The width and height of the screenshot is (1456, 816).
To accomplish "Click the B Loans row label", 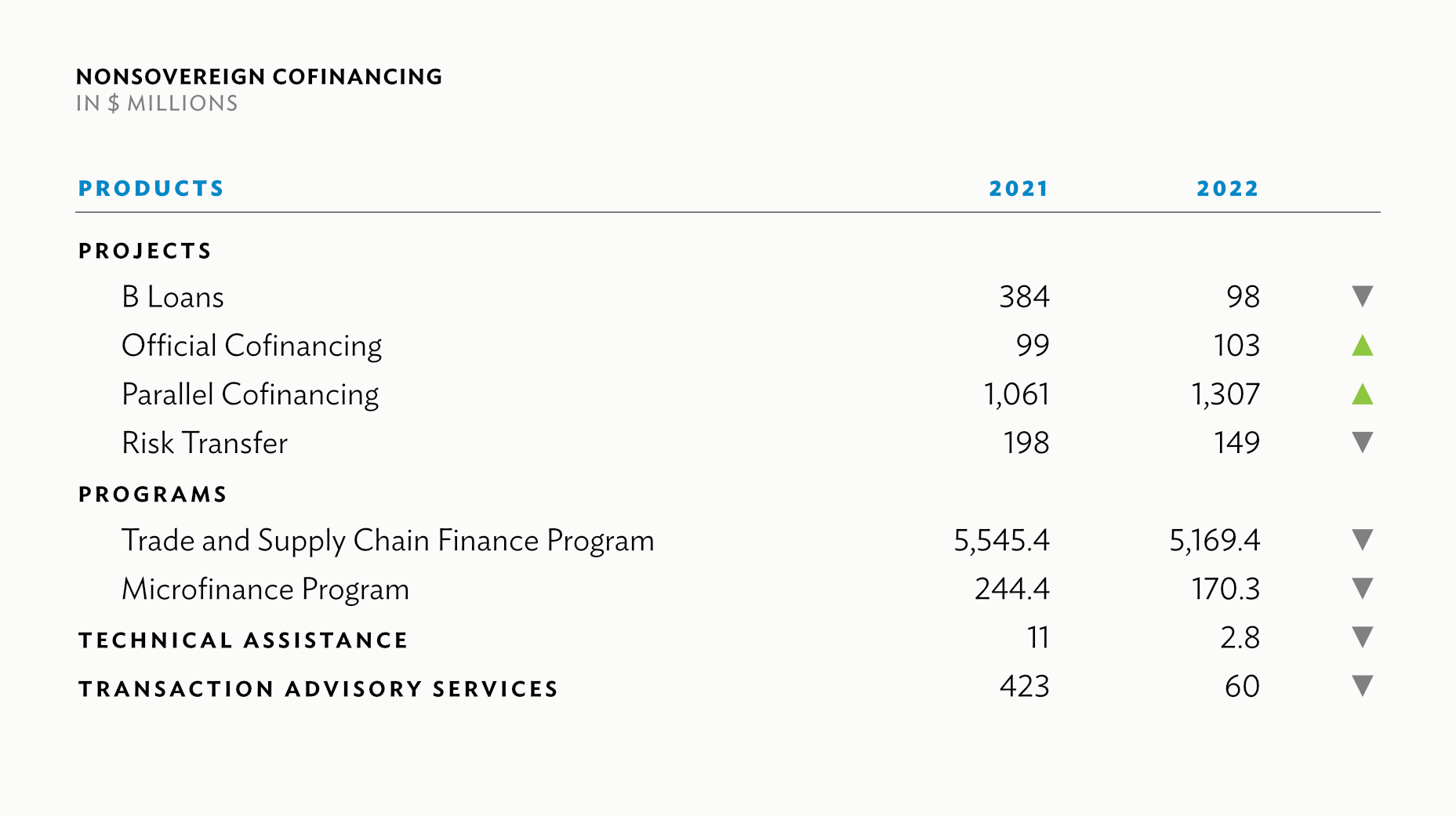I will [172, 297].
